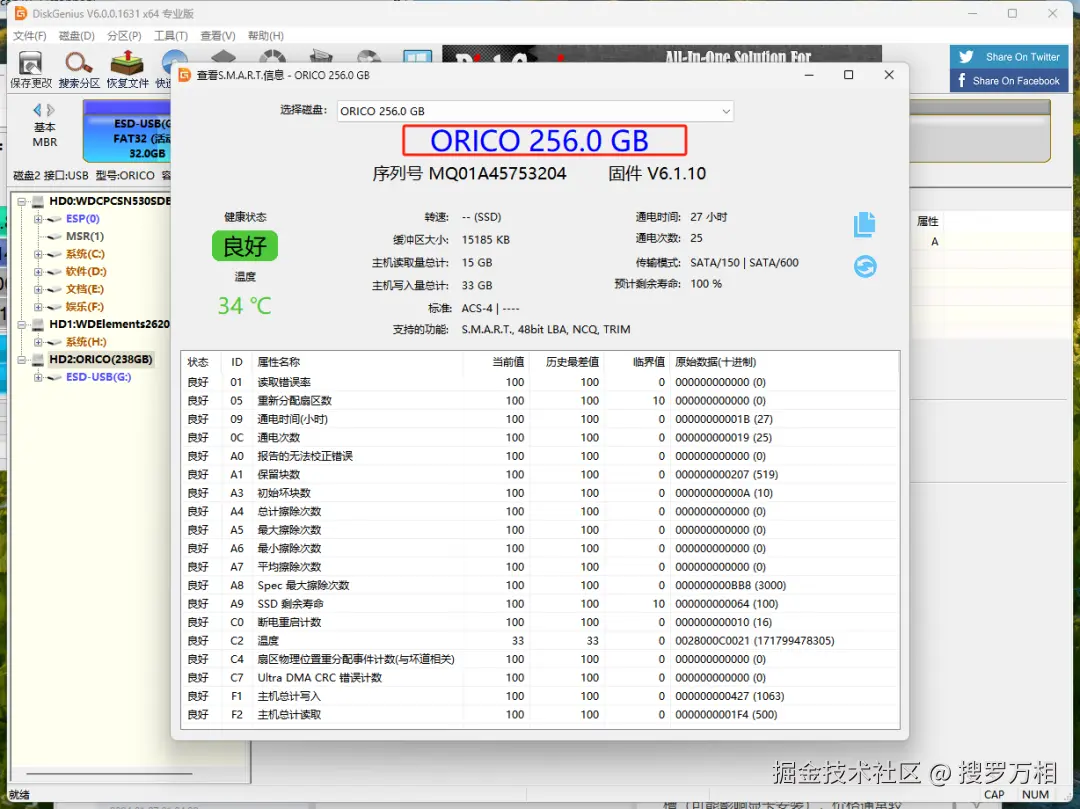Open the 帮助(H) menu
Image resolution: width=1080 pixels, height=809 pixels.
click(x=265, y=36)
